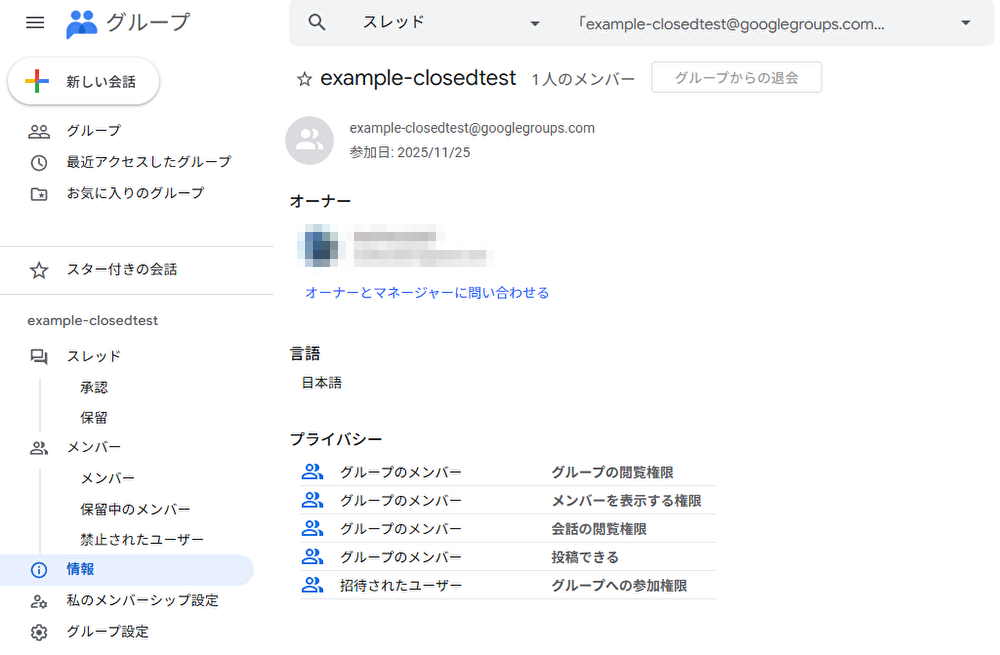Open the スレッド search type dropdown
The width and height of the screenshot is (1000, 655).
click(x=452, y=23)
